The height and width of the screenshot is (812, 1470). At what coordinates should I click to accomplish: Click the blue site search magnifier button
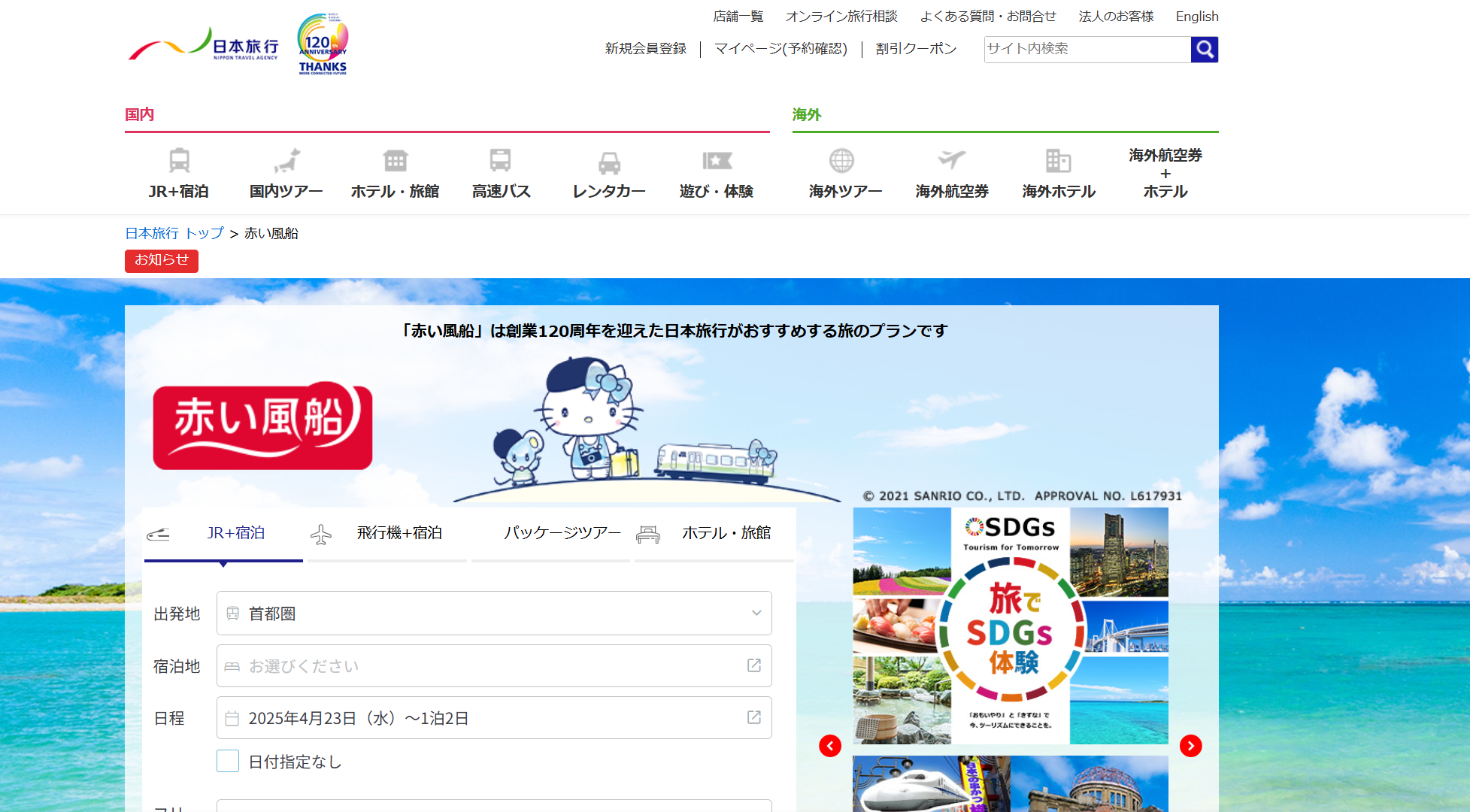tap(1204, 50)
